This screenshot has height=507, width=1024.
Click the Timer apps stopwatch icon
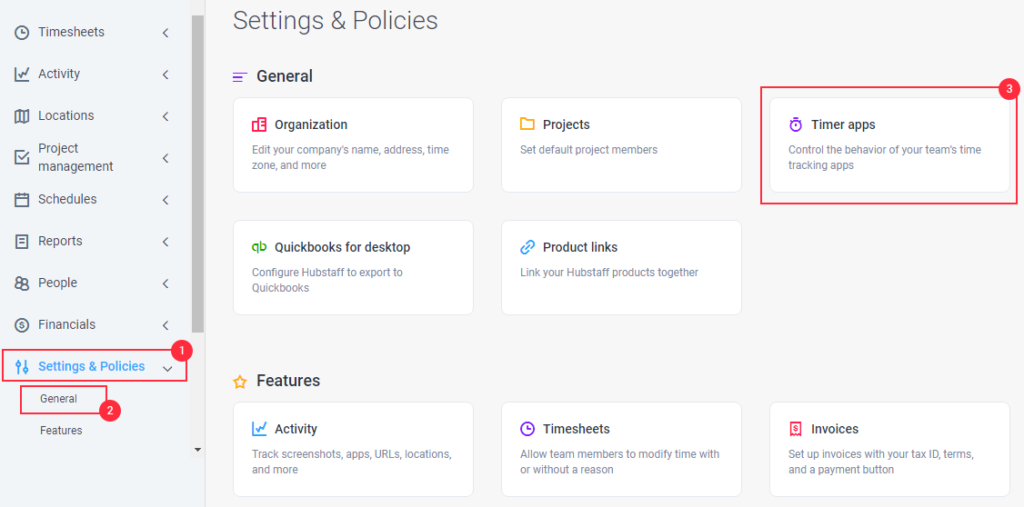pos(795,124)
